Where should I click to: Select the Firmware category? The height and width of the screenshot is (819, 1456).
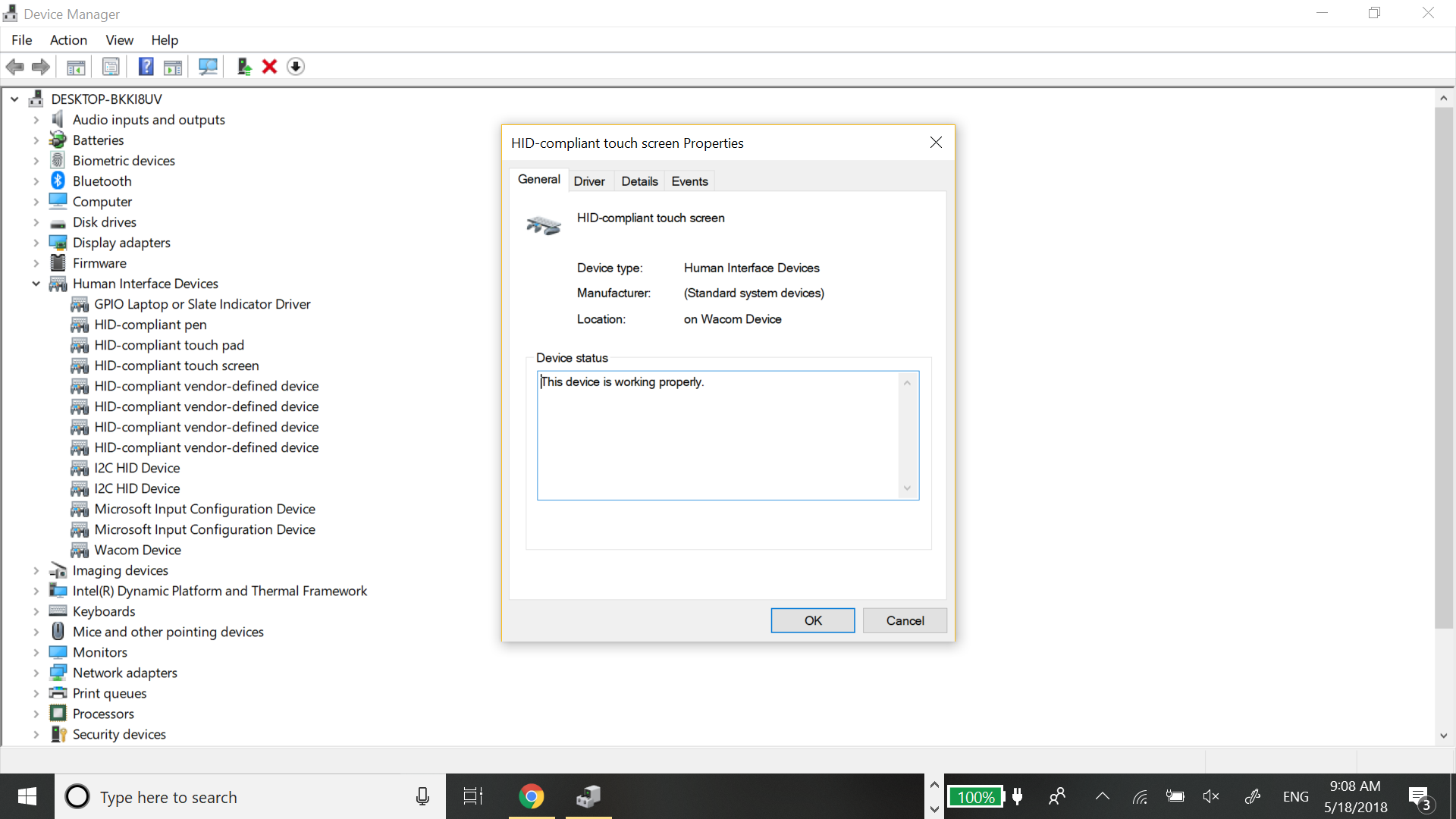(x=99, y=263)
